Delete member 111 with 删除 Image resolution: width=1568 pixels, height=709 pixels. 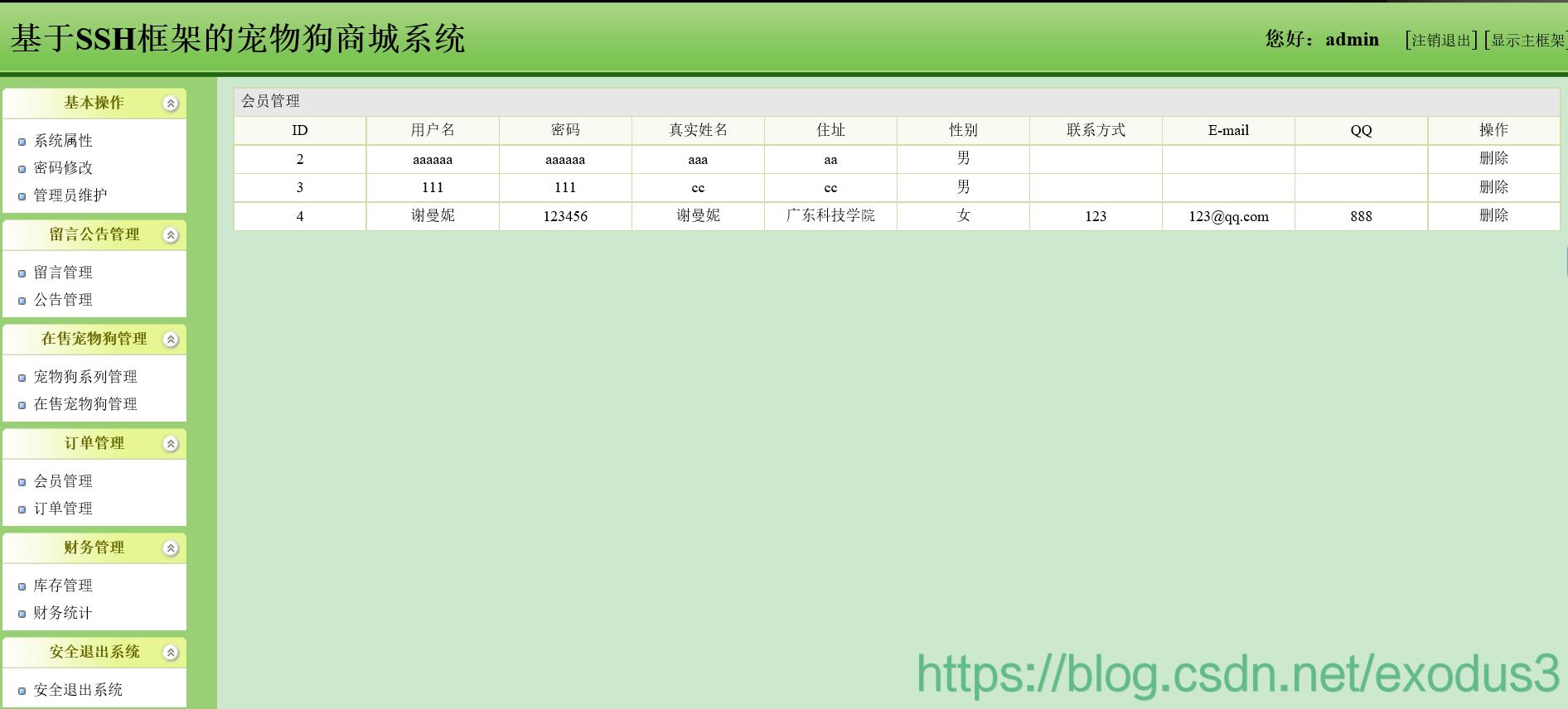coord(1493,187)
